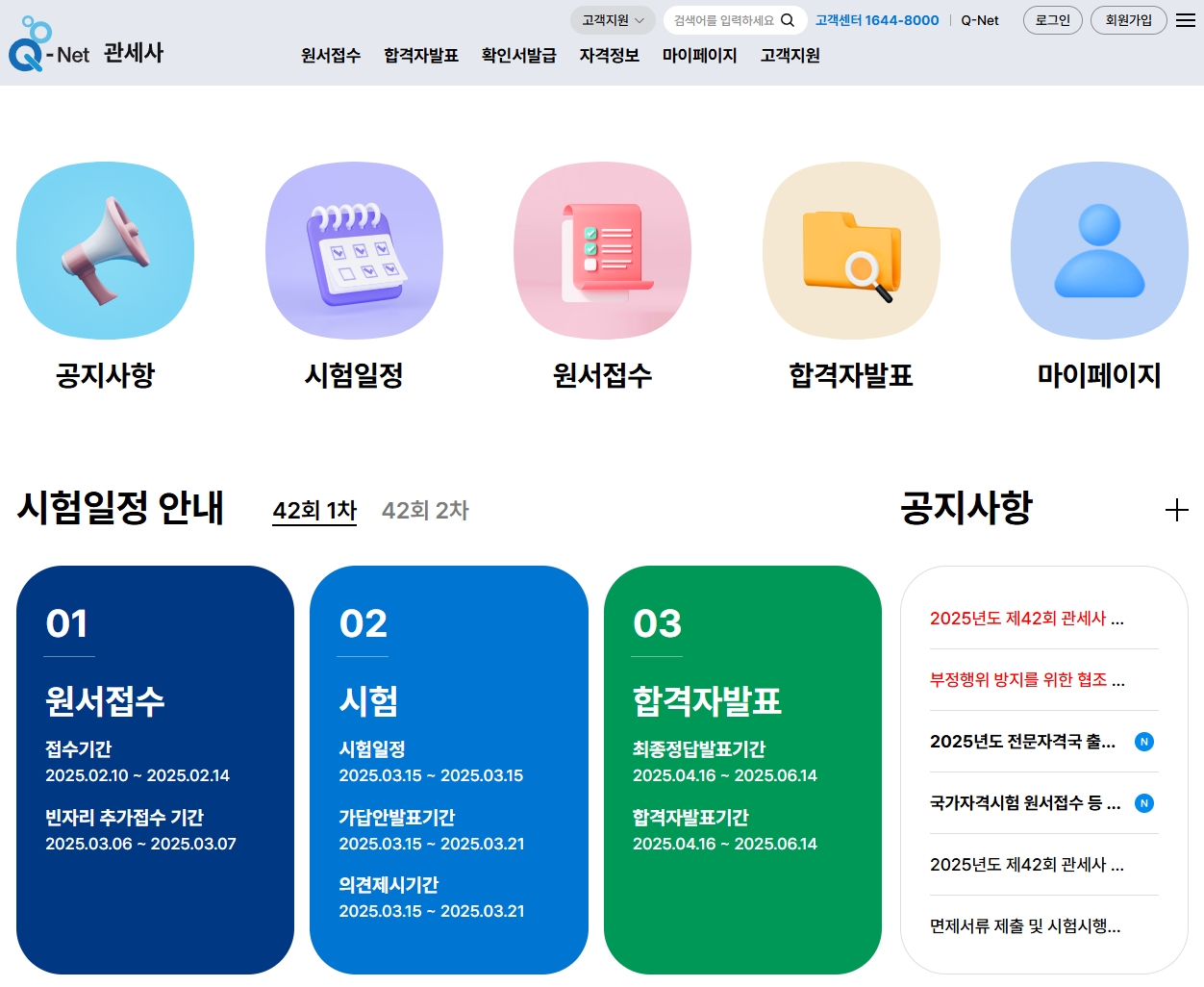Click the 공지사항 megaphone icon
Screen dimensions: 1204x987
pos(104,250)
